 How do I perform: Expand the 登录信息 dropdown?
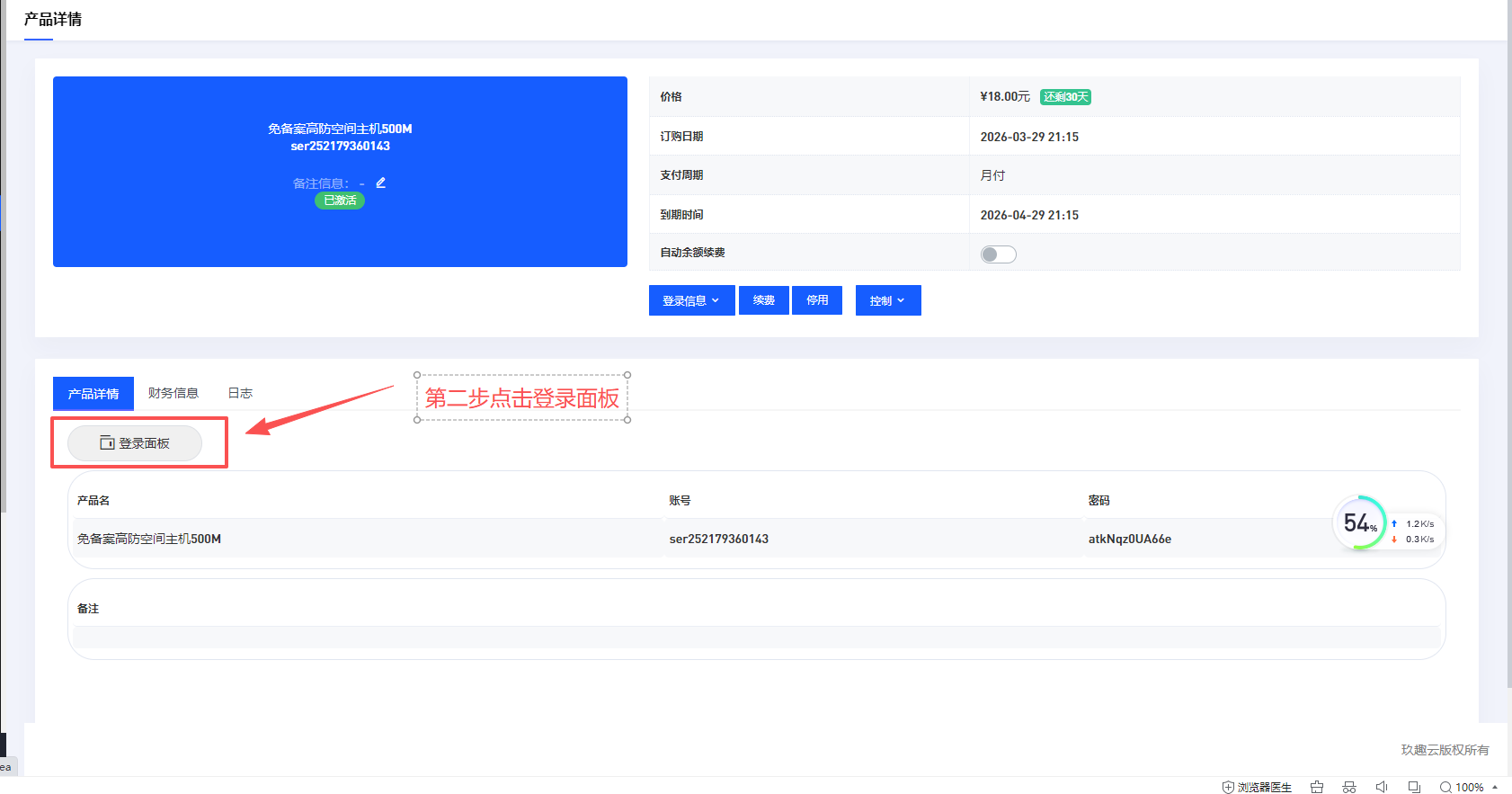(x=691, y=300)
